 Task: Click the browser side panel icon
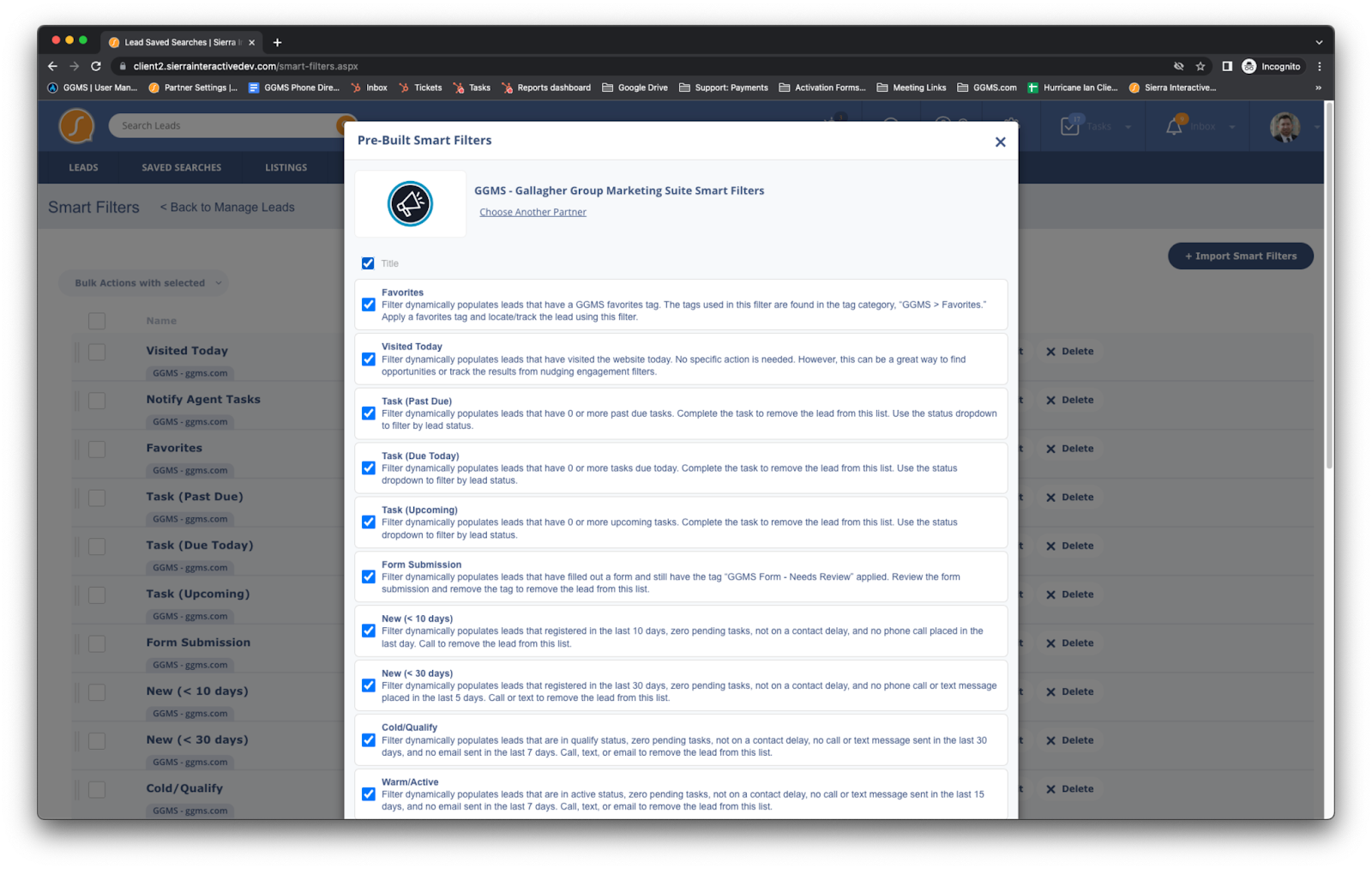(1227, 66)
